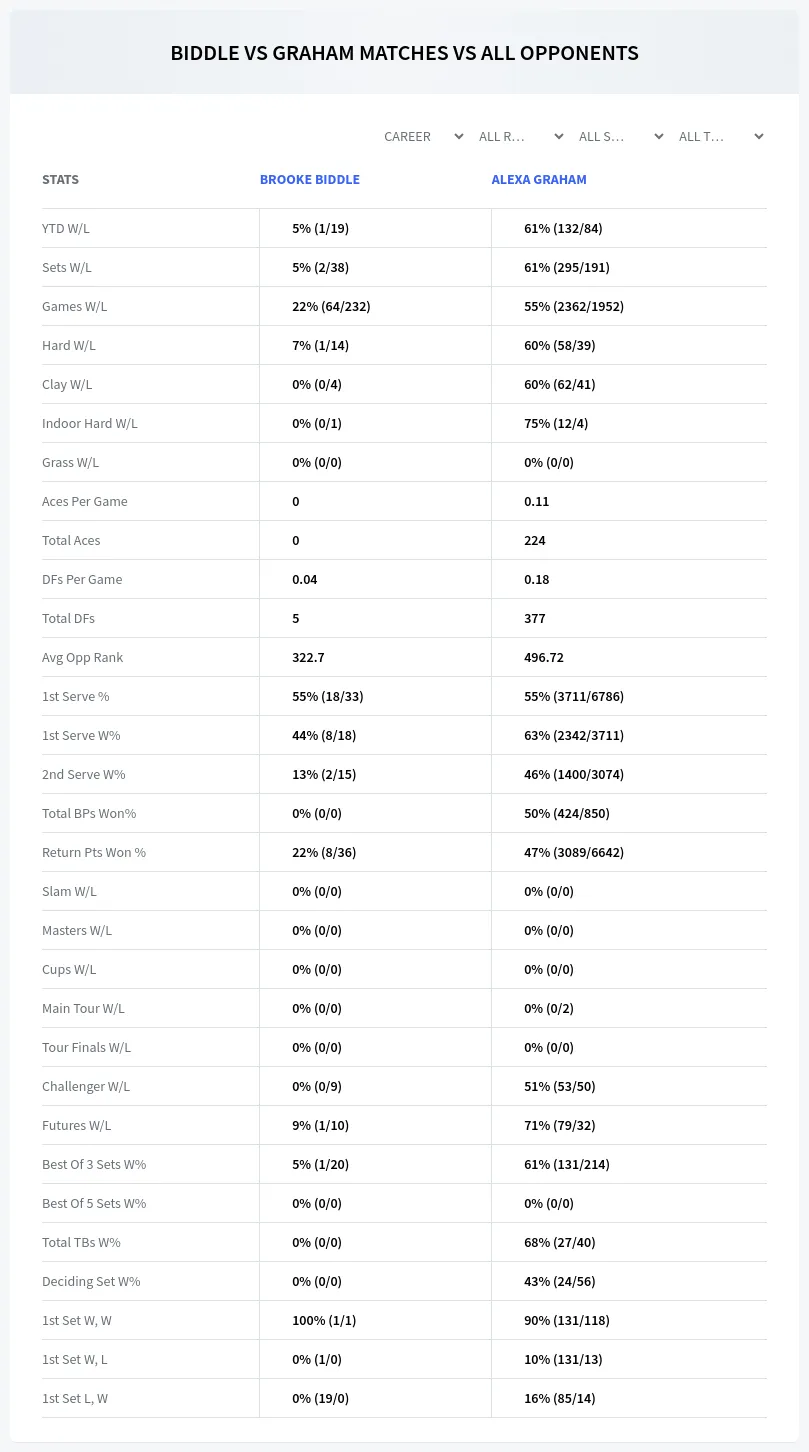
Task: Click Biddle's Hard W/L value
Action: tap(320, 345)
